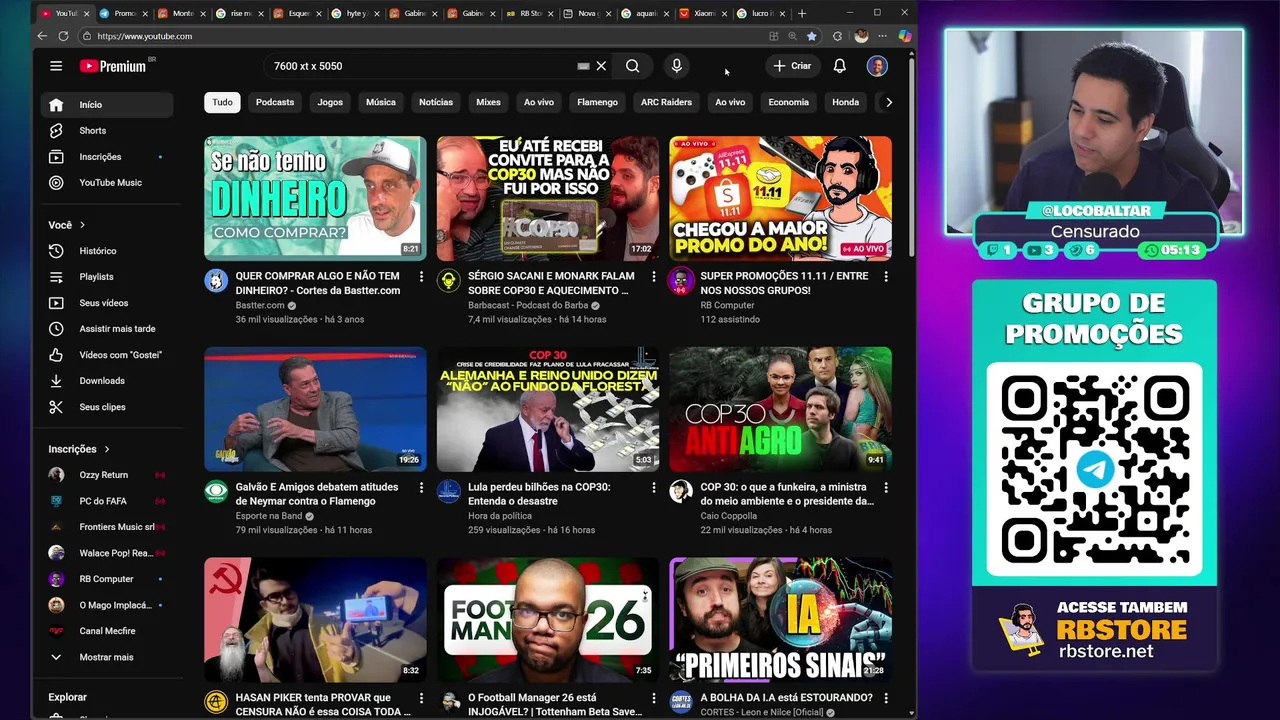Open options menu for 'Lula perdeu bilhões' video
The height and width of the screenshot is (720, 1280).
coord(653,488)
